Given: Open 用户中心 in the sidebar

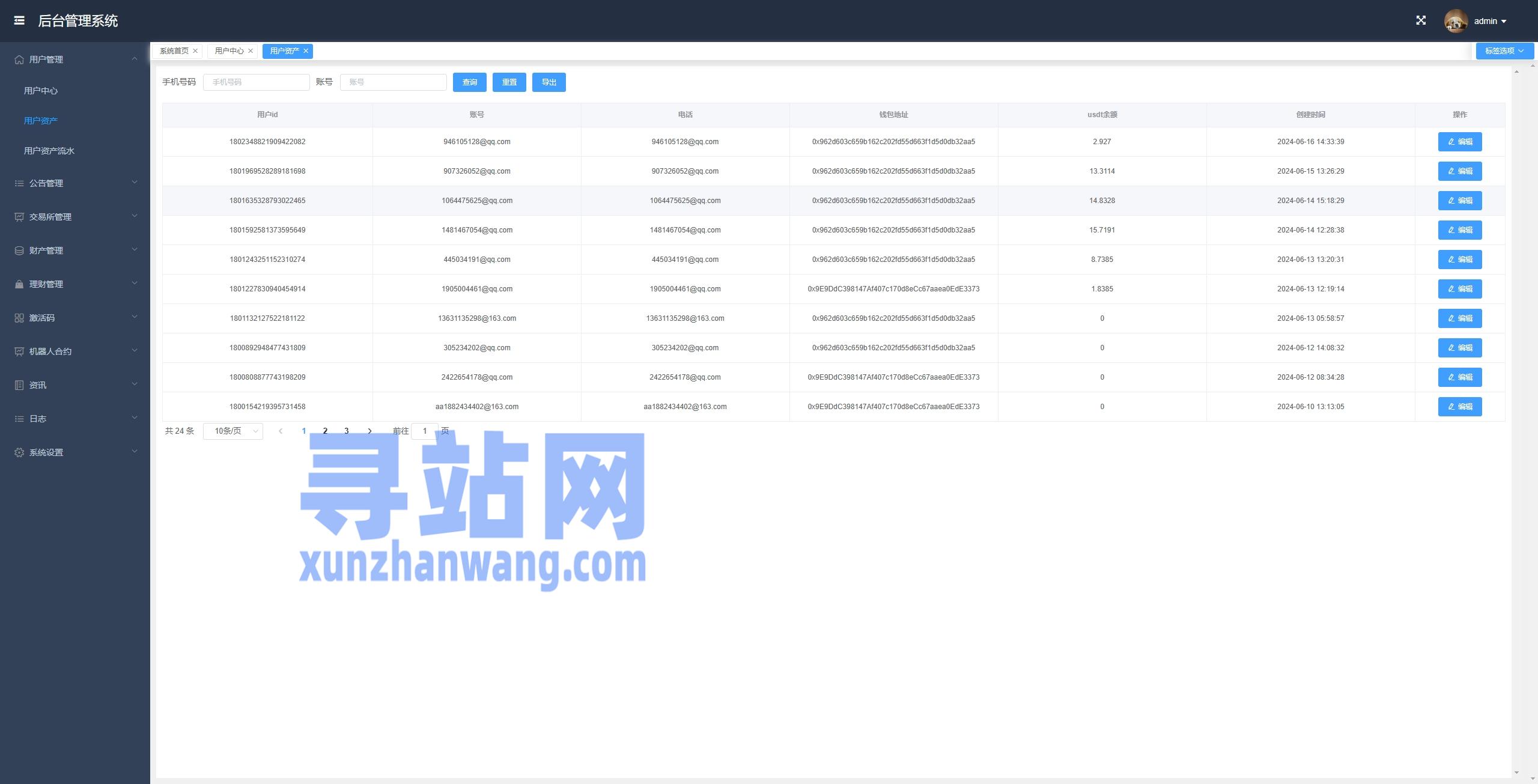Looking at the screenshot, I should (x=41, y=91).
